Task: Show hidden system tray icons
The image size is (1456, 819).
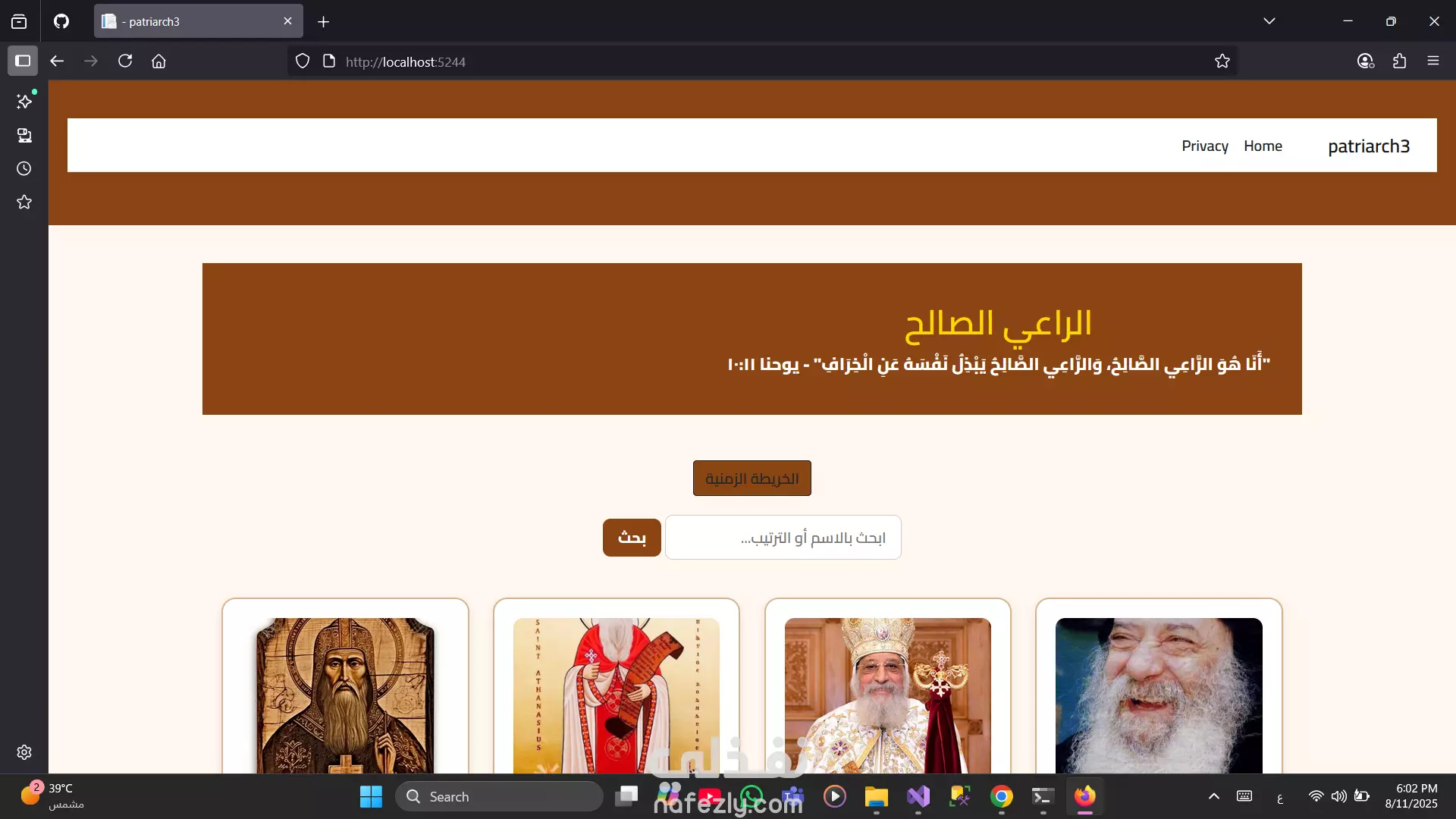Action: pyautogui.click(x=1214, y=796)
